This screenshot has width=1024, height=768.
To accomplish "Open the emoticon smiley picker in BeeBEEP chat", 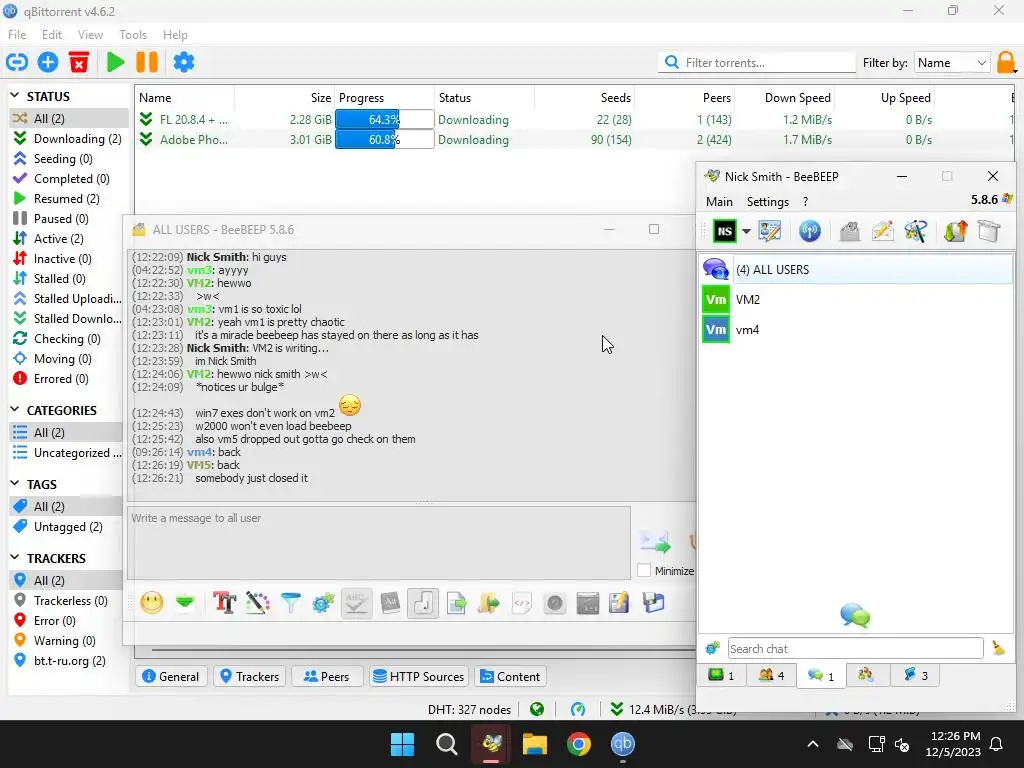I will click(x=152, y=602).
